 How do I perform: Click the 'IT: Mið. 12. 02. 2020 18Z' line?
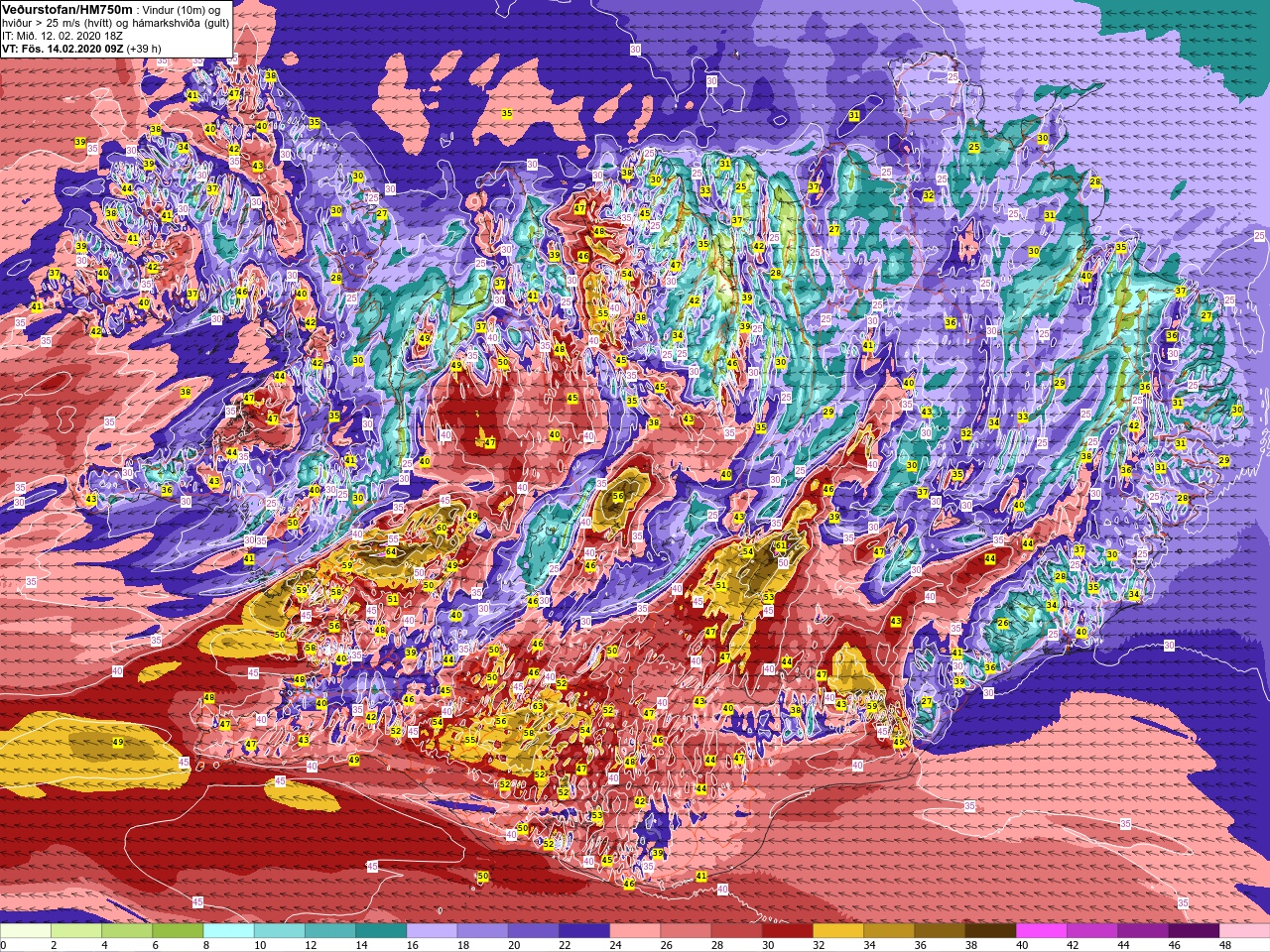[63, 35]
